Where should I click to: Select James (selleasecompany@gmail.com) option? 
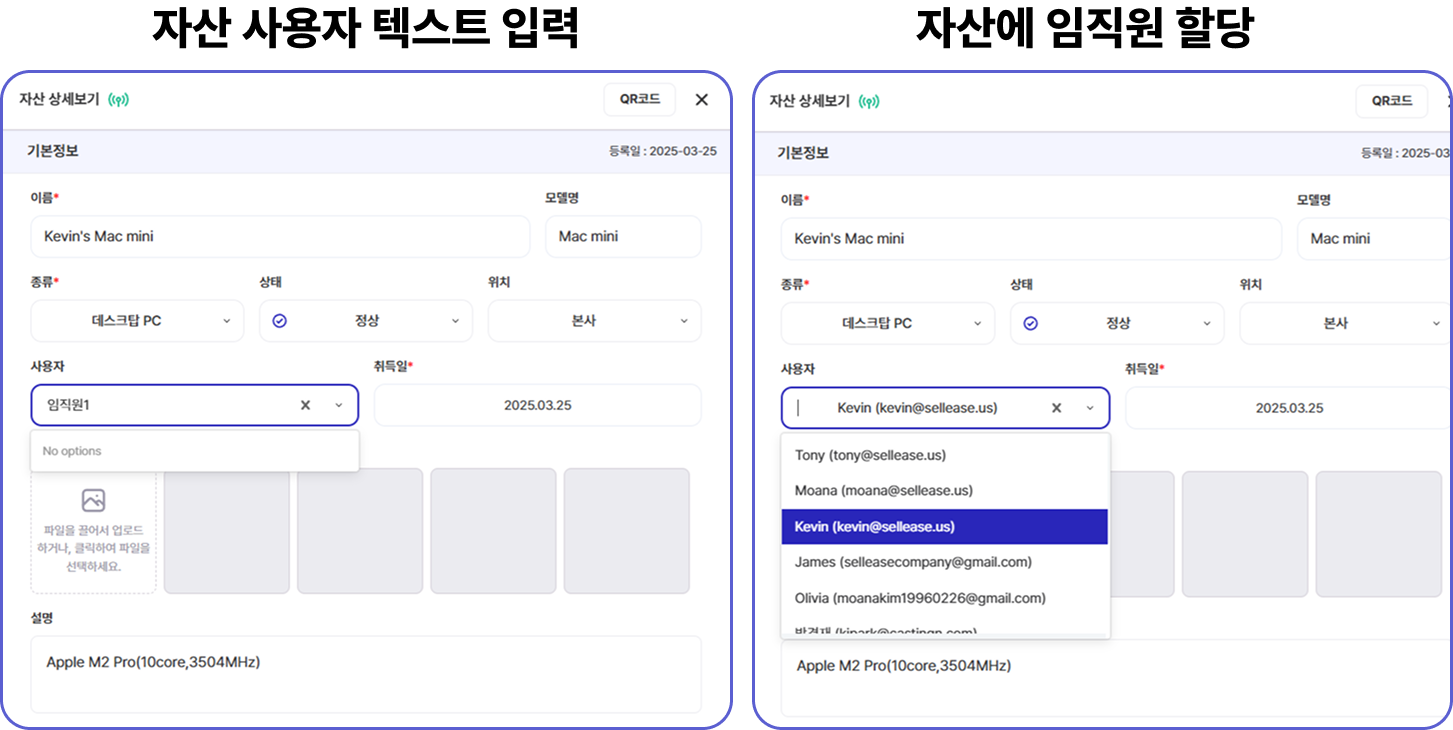(945, 562)
